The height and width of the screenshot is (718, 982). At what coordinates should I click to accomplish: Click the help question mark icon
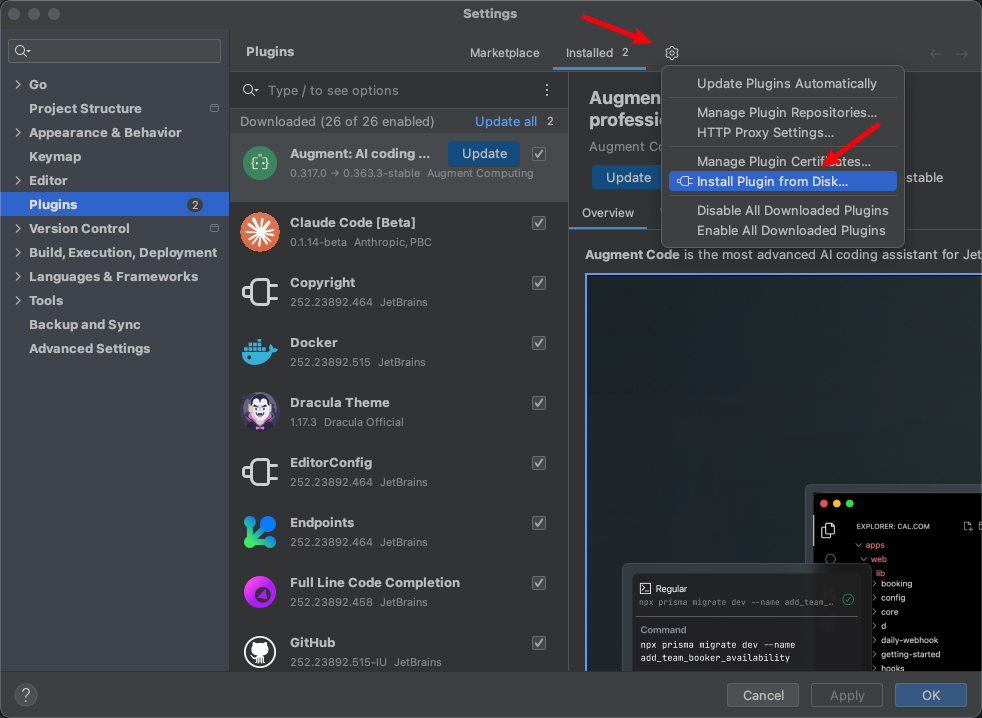point(26,695)
